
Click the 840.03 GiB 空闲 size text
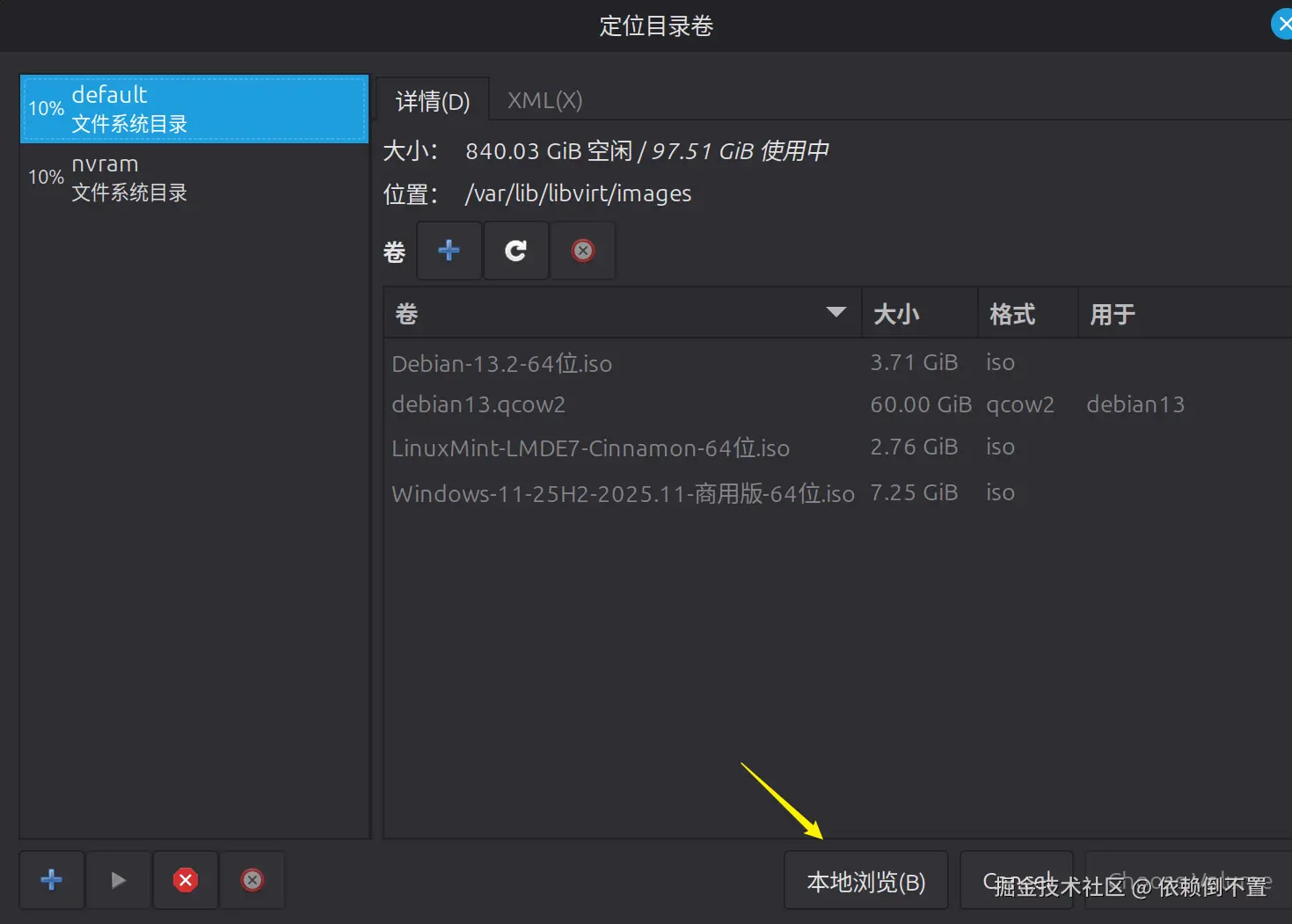tap(549, 151)
